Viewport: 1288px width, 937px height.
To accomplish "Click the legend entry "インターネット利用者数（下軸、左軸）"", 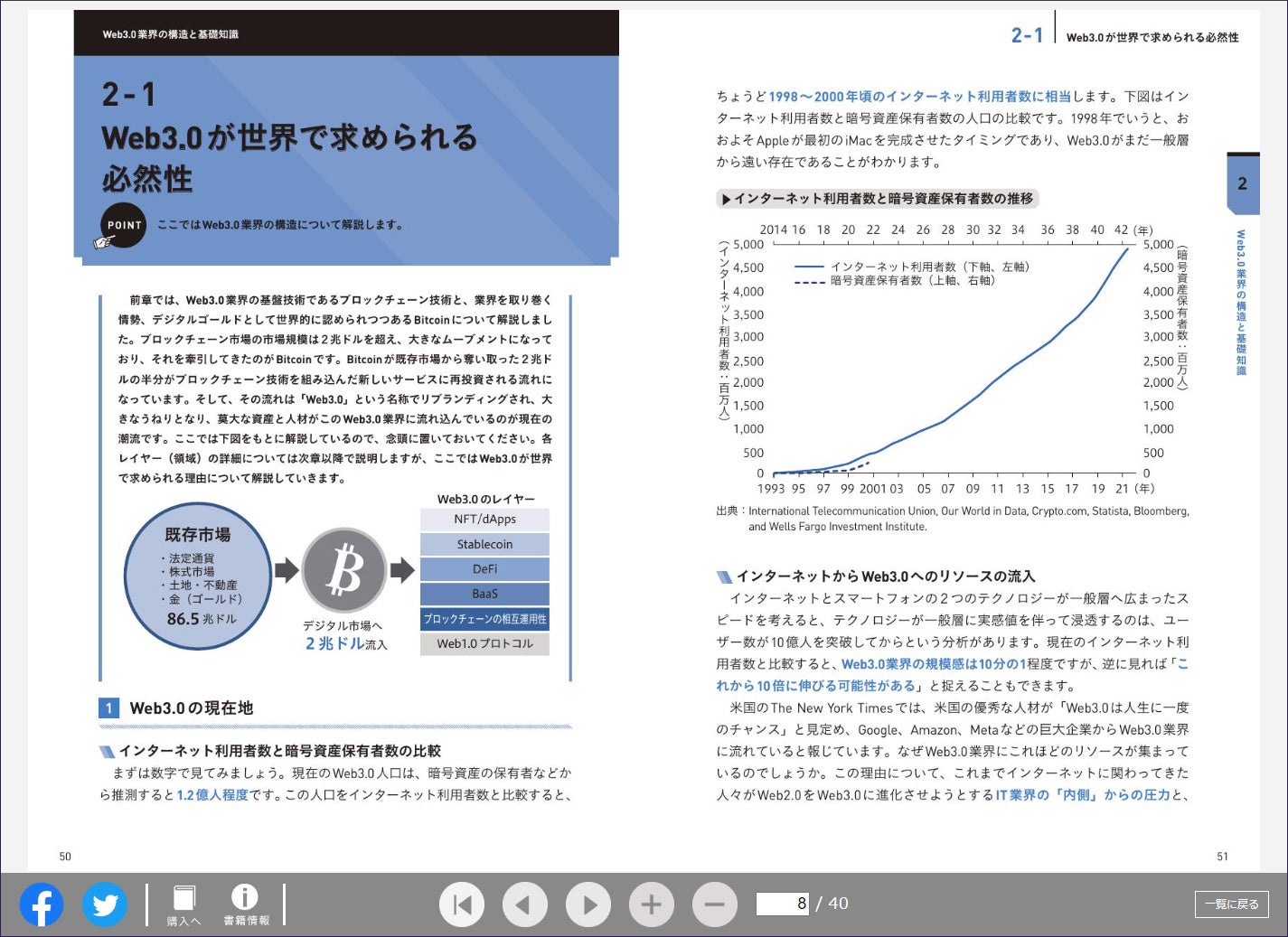I will click(x=929, y=267).
